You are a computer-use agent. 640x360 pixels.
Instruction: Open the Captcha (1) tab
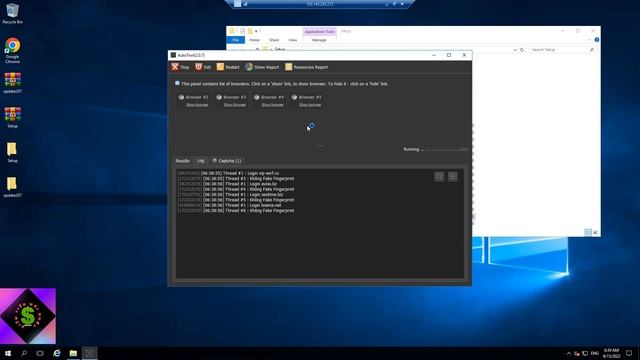227,161
